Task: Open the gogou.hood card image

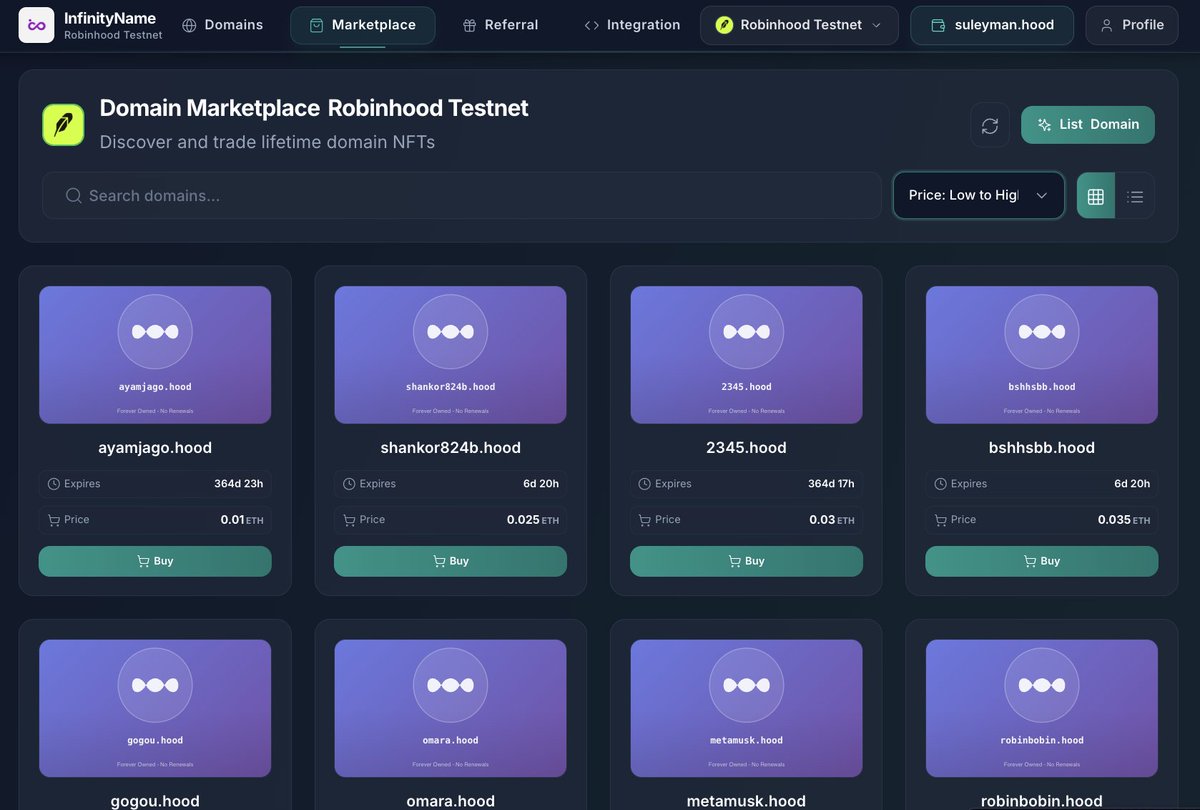Action: click(x=155, y=709)
